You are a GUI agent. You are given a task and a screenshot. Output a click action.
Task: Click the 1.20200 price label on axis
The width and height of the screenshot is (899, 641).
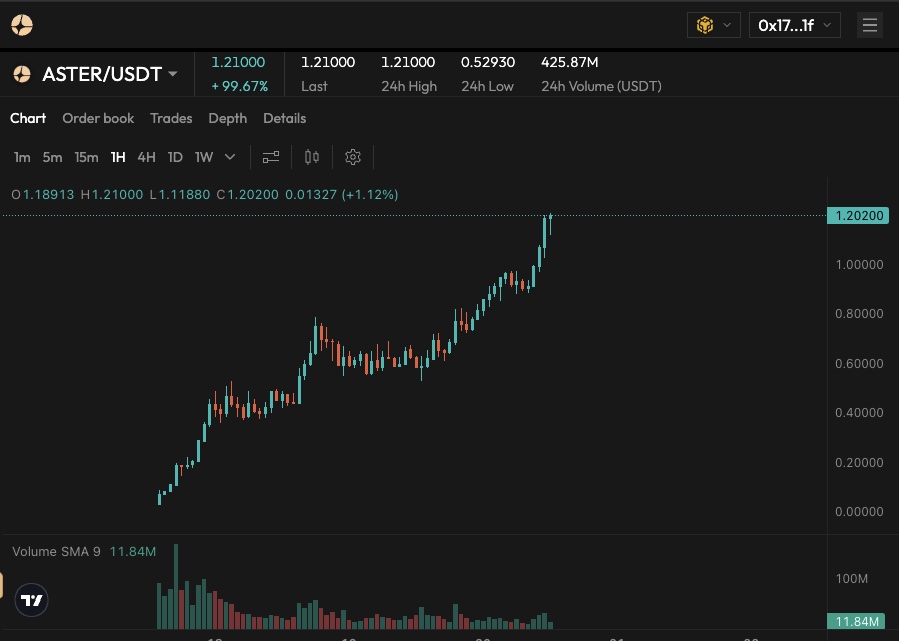(x=858, y=215)
